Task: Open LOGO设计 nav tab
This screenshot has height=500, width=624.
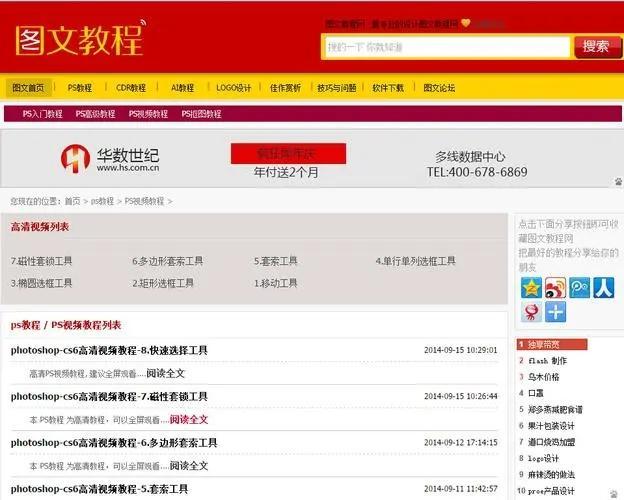Action: tap(234, 88)
